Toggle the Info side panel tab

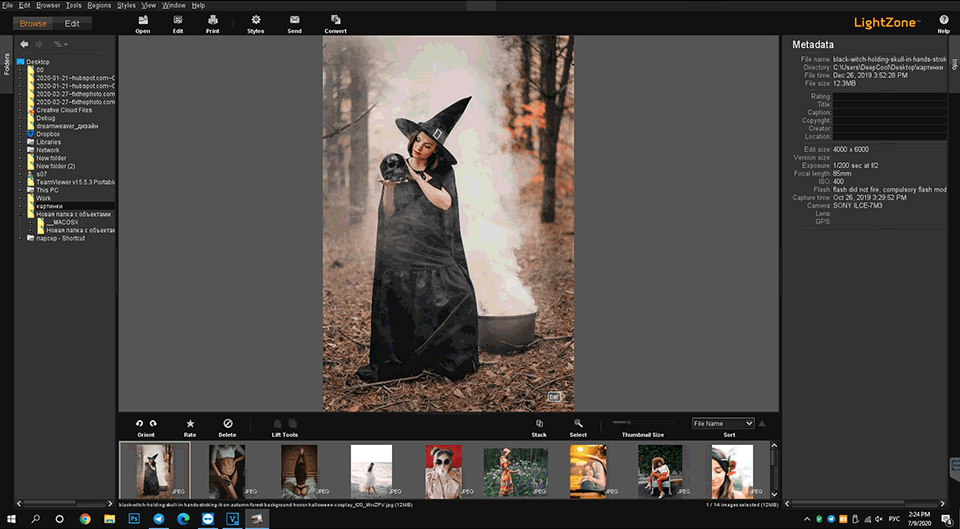[954, 63]
